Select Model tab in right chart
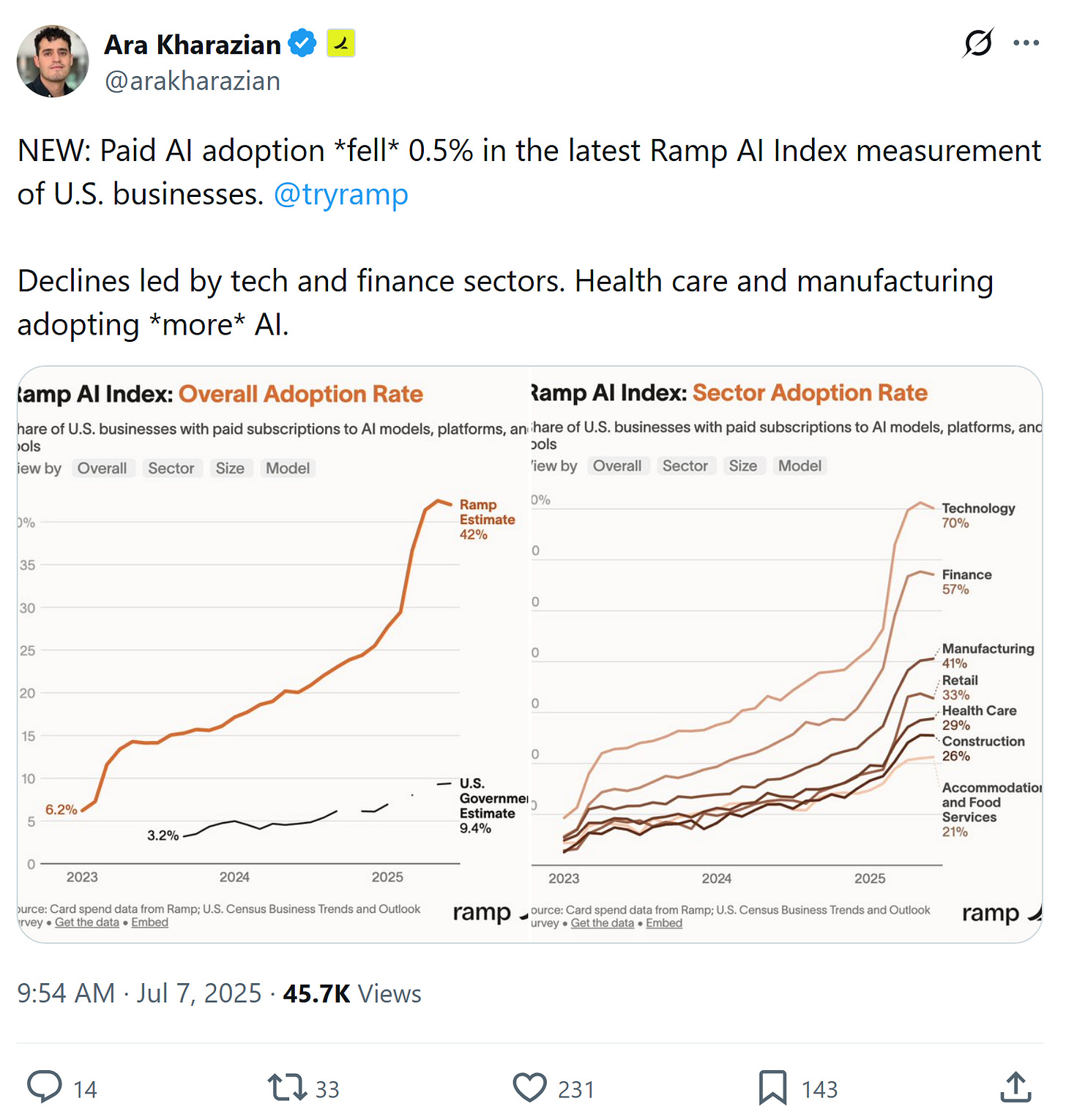Viewport: 1066px width, 1120px height. [799, 466]
